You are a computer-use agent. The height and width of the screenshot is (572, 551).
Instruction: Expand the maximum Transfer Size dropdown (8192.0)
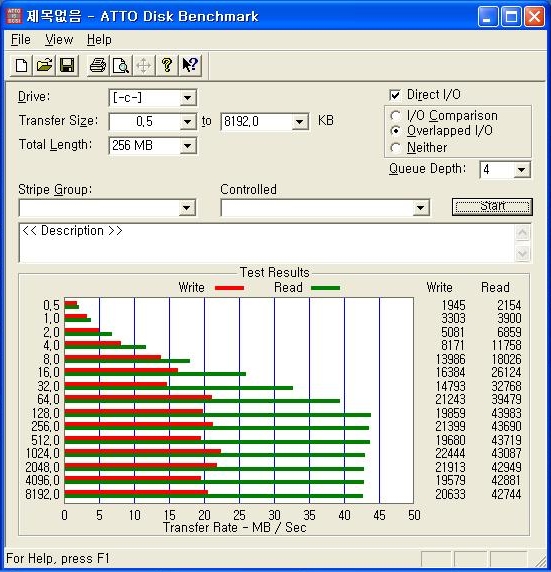coord(300,121)
